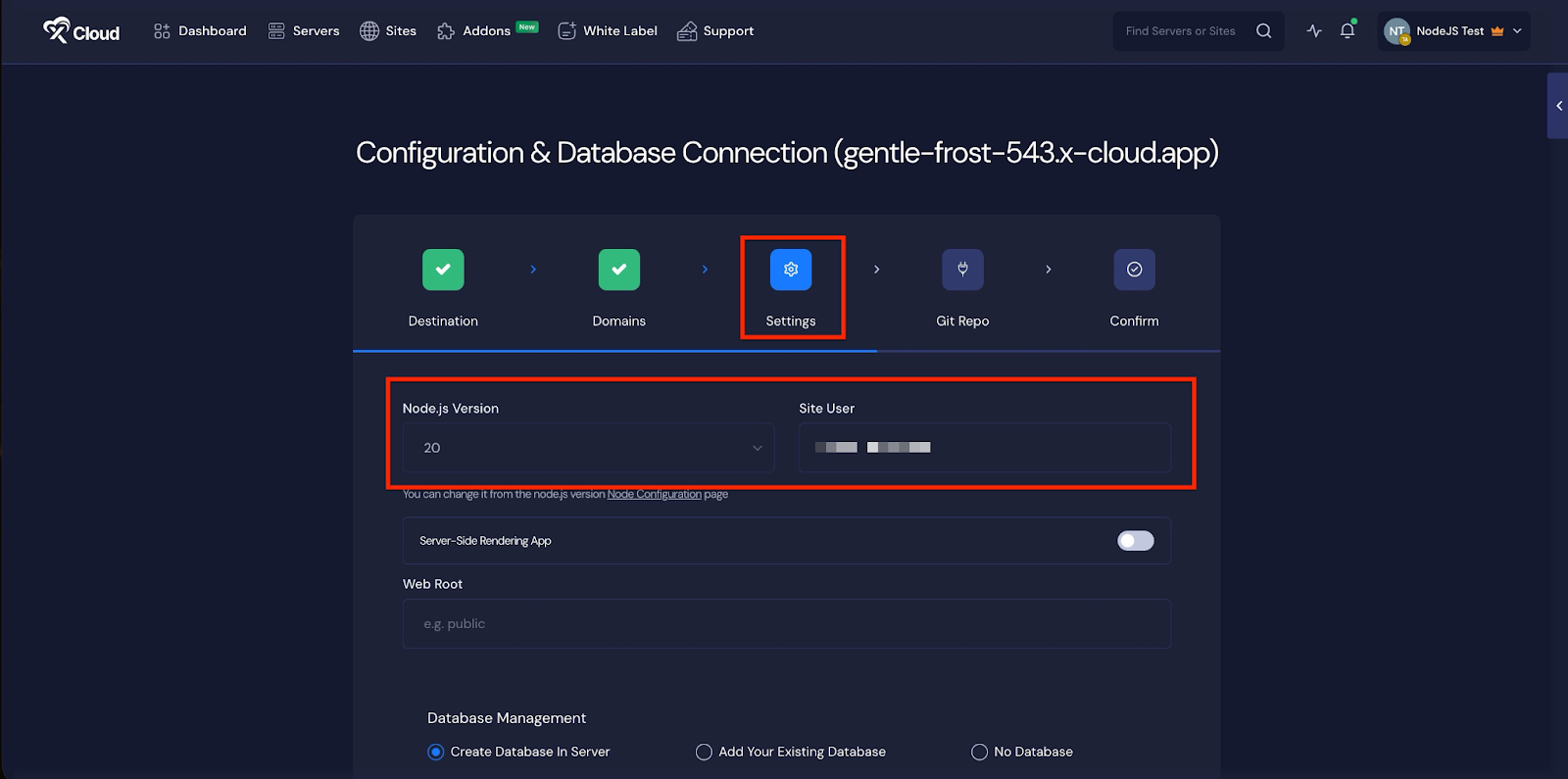Open the notifications bell

[1347, 30]
